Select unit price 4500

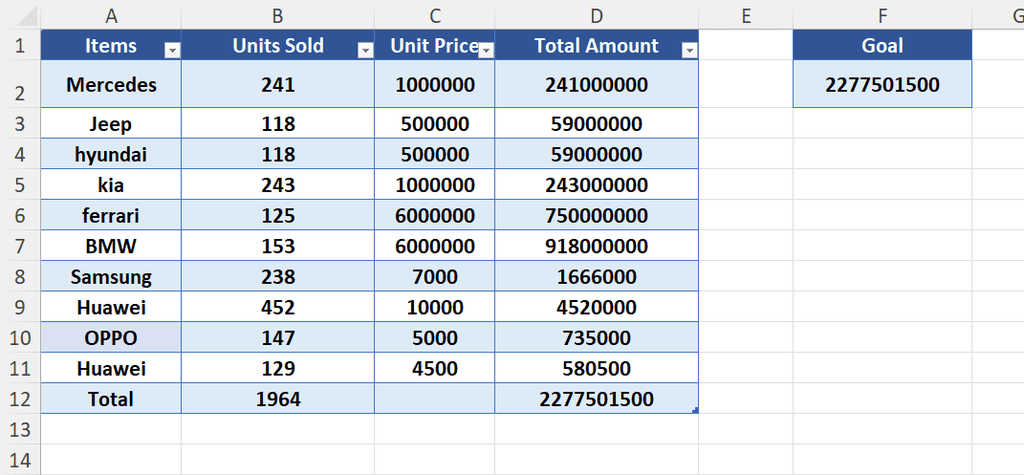pos(434,368)
